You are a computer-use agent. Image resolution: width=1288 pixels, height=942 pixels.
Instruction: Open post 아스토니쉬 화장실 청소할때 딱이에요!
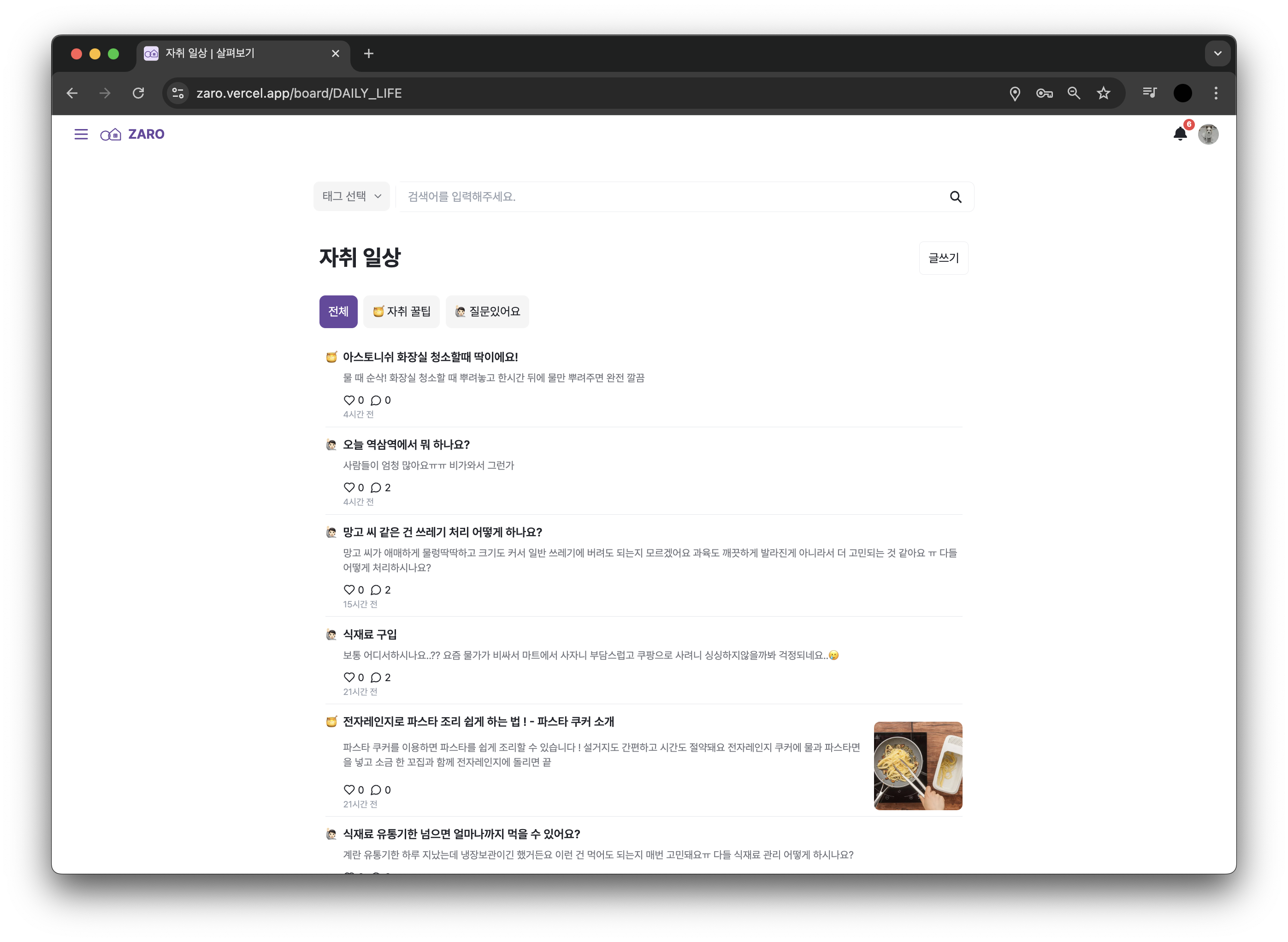click(430, 357)
